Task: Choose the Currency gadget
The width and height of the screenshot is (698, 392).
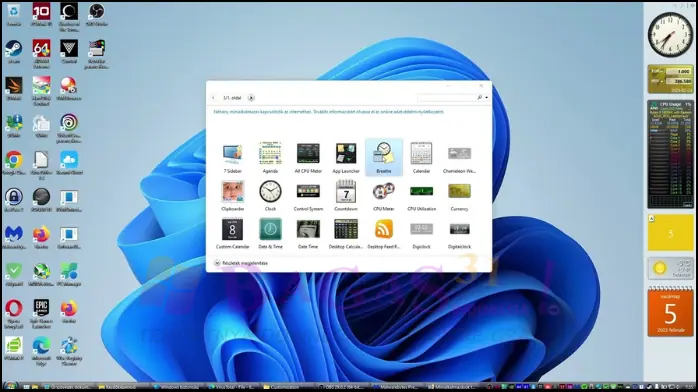Action: tap(459, 196)
